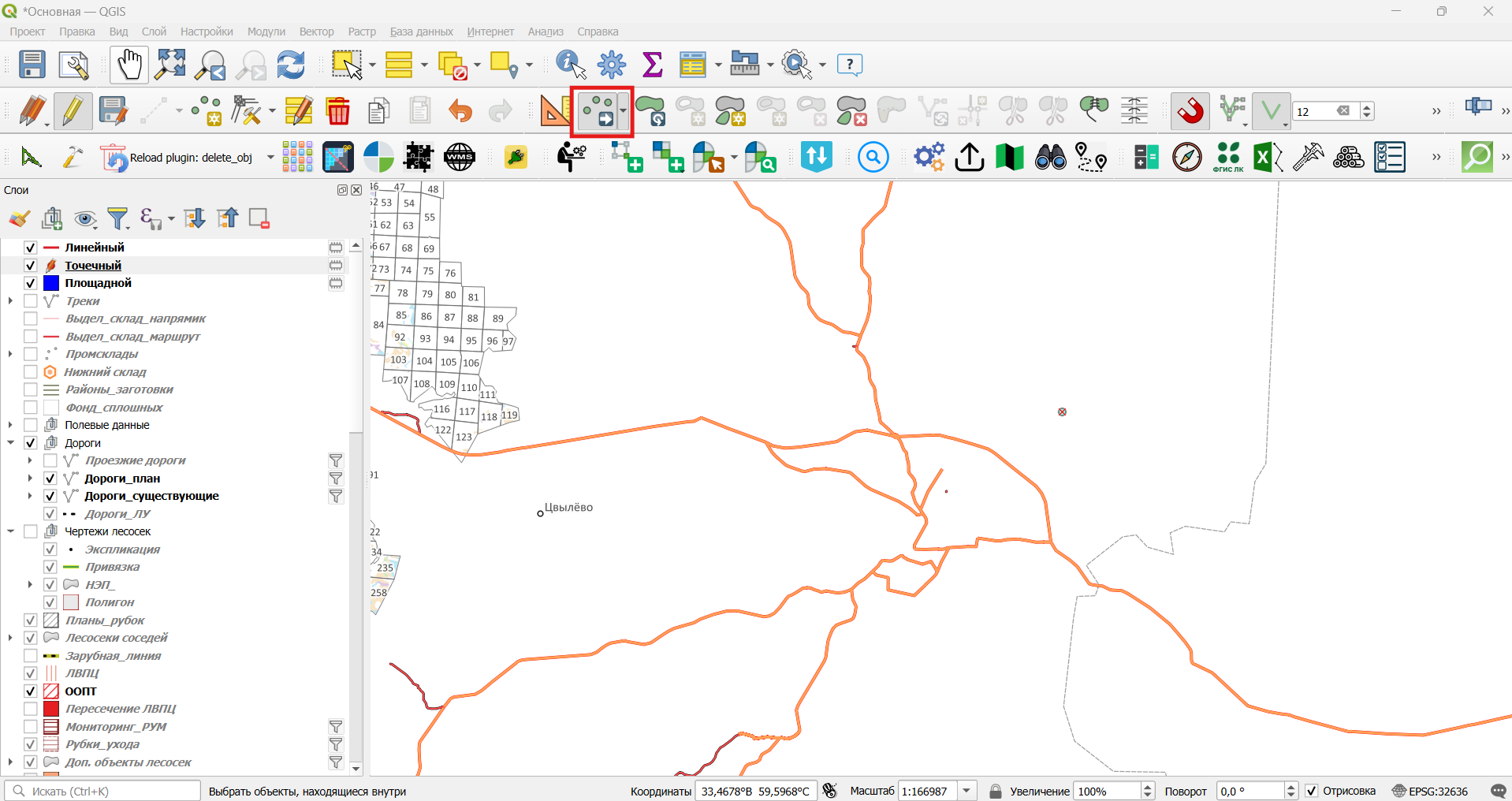Expand the Промсклады layer tree item
1512x801 pixels.
pyautogui.click(x=10, y=354)
